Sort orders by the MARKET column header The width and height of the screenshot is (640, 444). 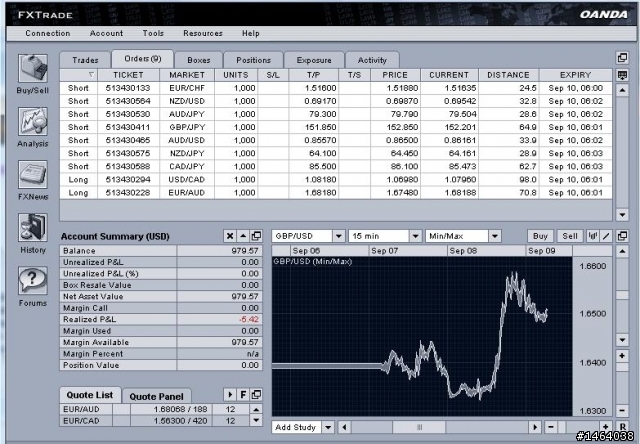click(187, 75)
